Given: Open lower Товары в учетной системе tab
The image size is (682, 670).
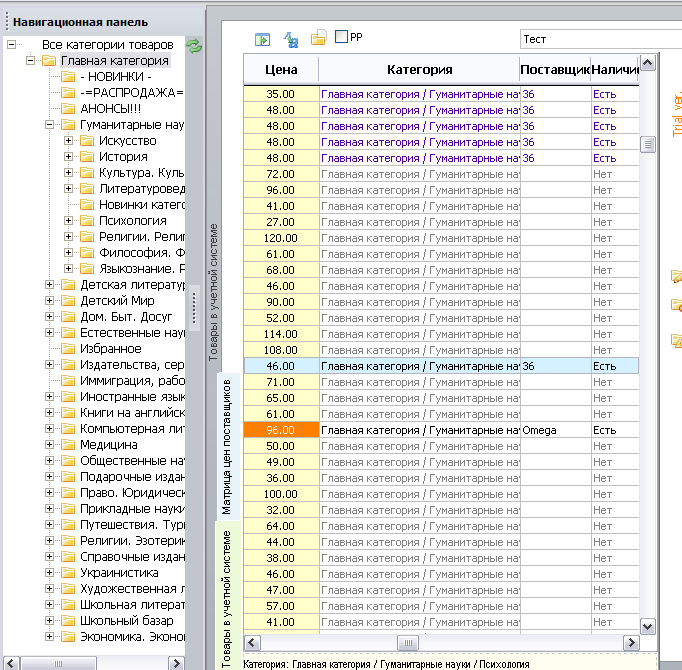Looking at the screenshot, I should 226,598.
